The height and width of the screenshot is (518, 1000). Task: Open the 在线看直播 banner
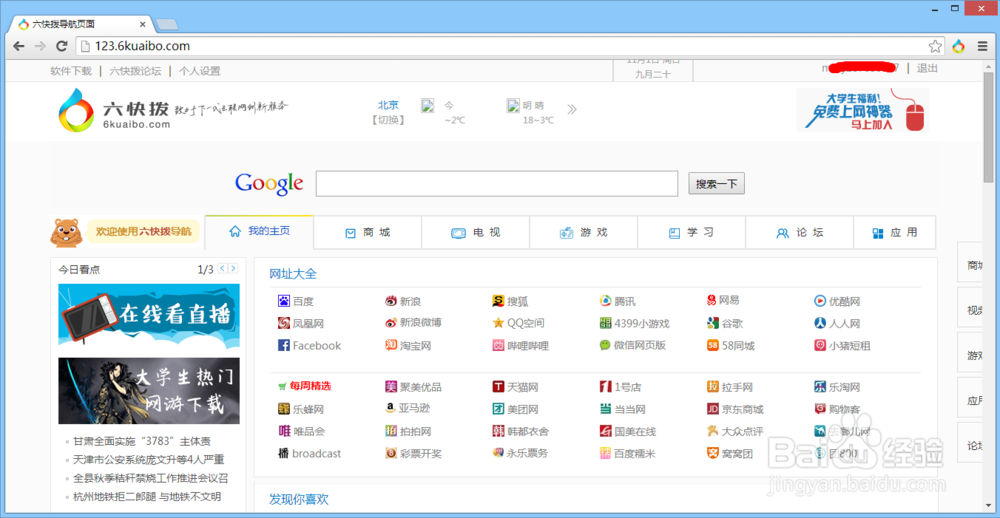point(149,314)
